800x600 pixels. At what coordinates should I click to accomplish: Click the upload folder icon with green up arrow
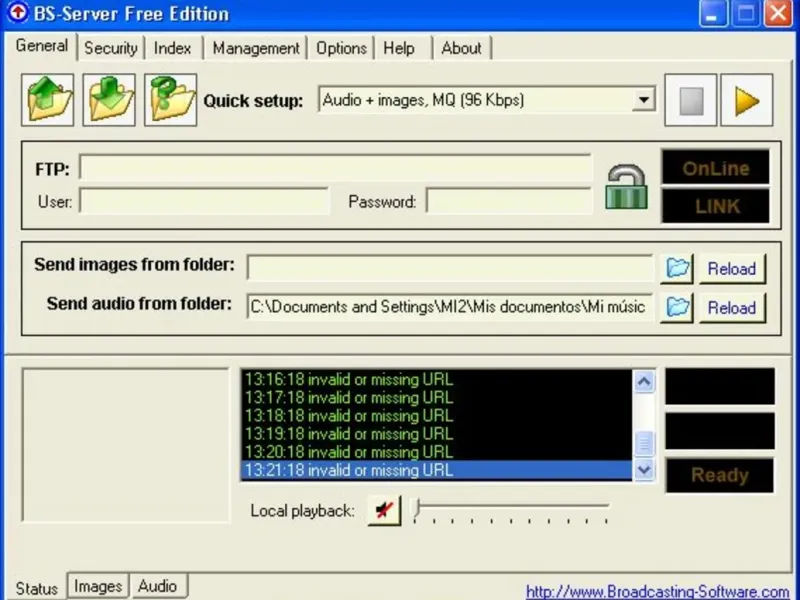(47, 99)
